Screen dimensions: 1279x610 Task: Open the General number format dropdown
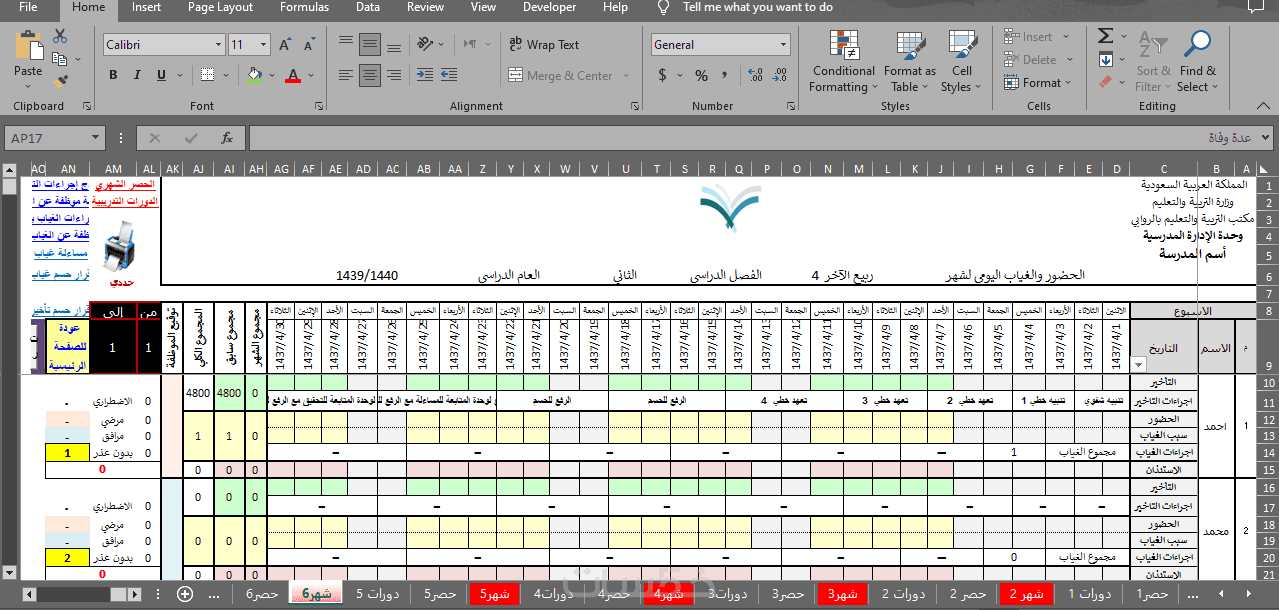pyautogui.click(x=782, y=45)
